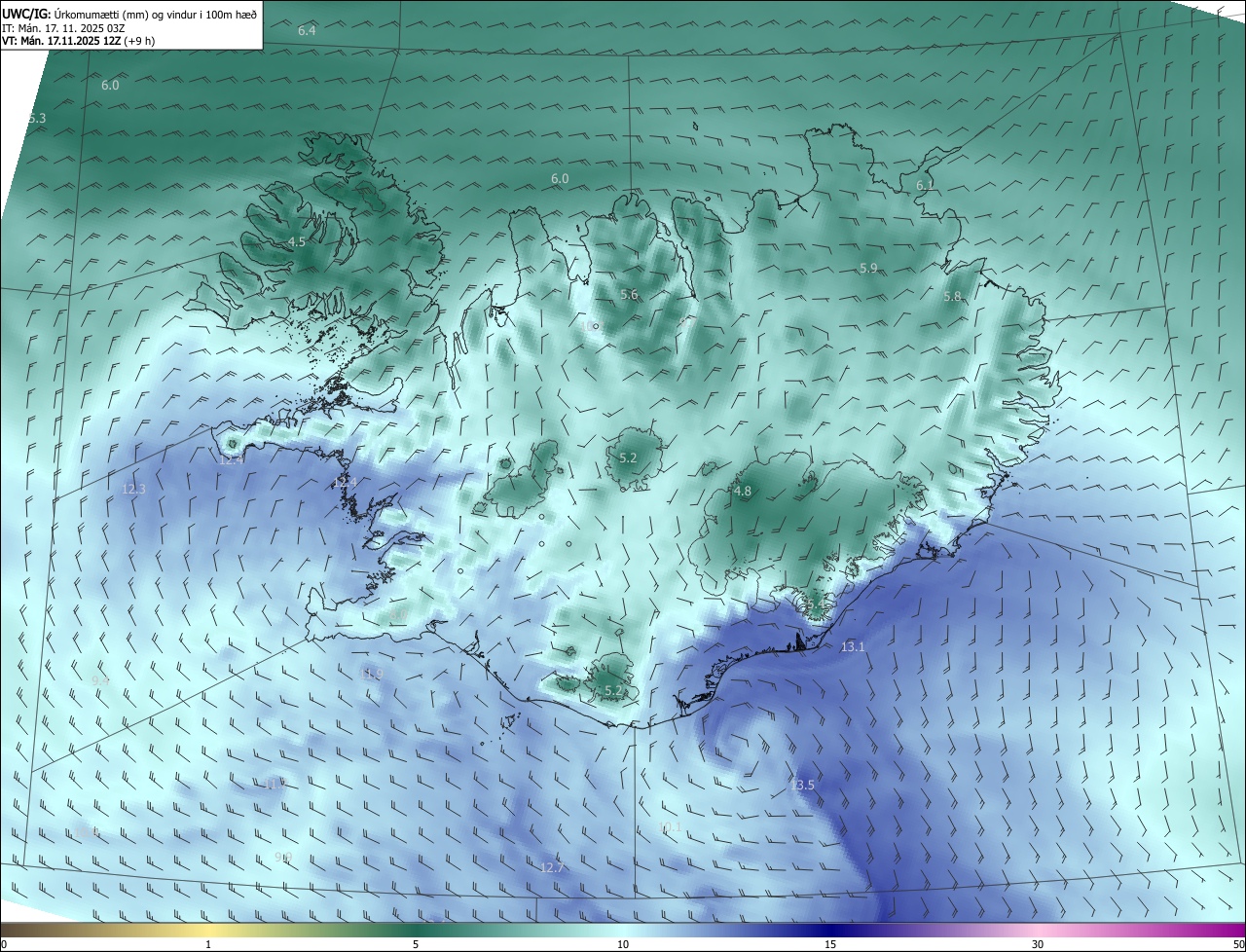Select the 15 mark on the color legend
1246x952 pixels.
[x=830, y=944]
